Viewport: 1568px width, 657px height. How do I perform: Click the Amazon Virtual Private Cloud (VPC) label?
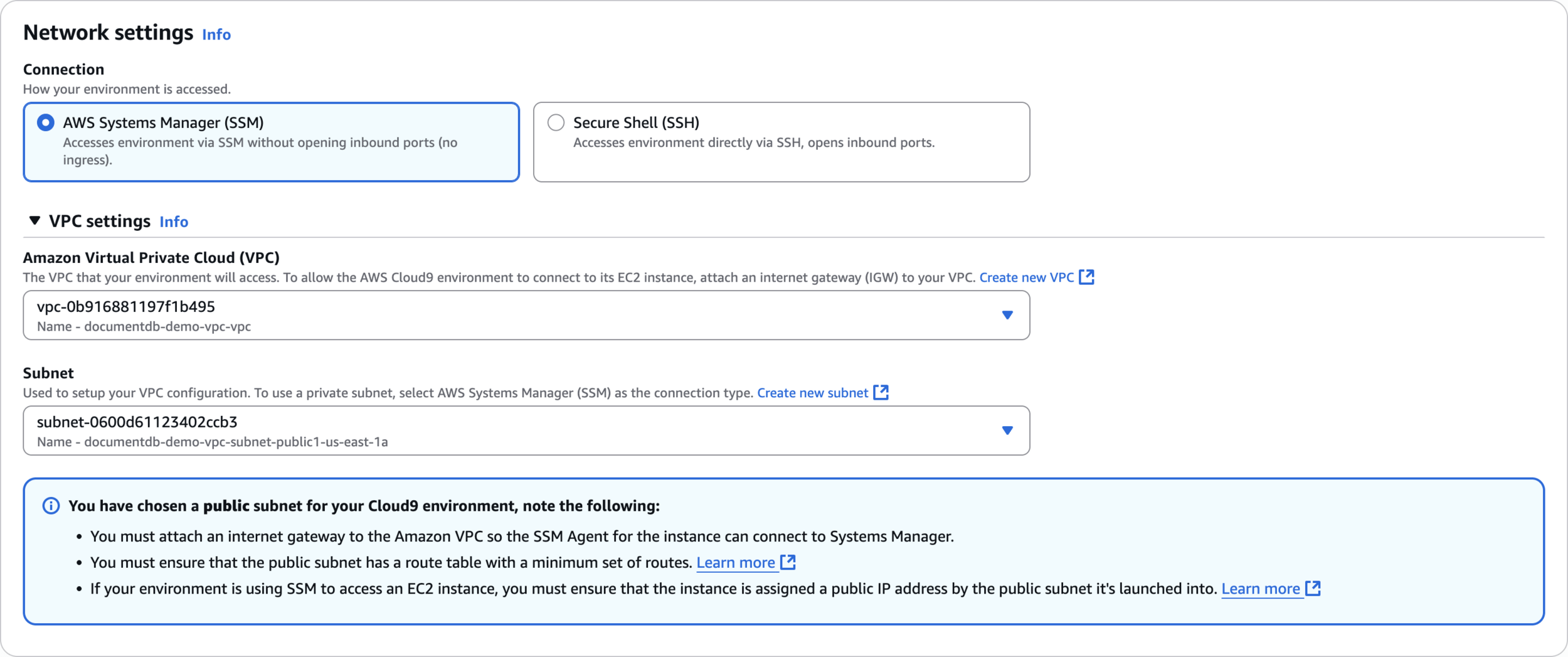(151, 257)
